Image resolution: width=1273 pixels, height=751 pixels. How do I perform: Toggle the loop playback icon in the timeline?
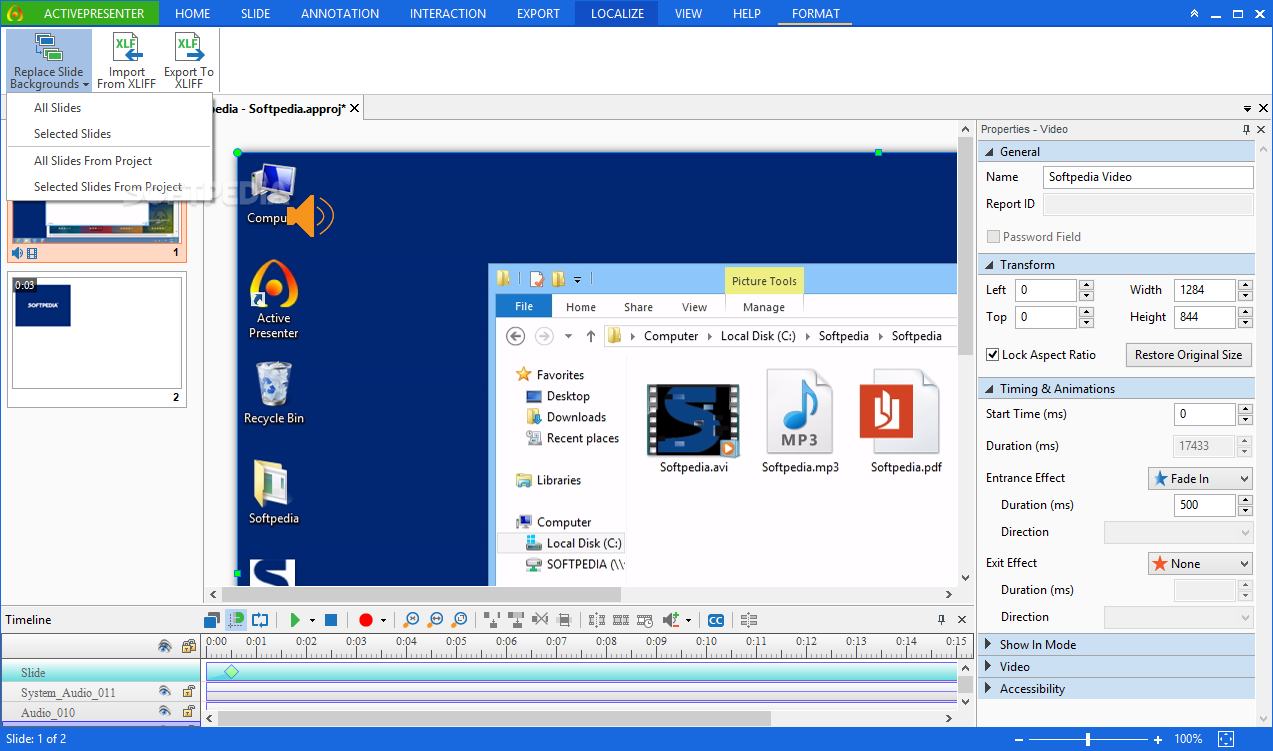coord(259,620)
